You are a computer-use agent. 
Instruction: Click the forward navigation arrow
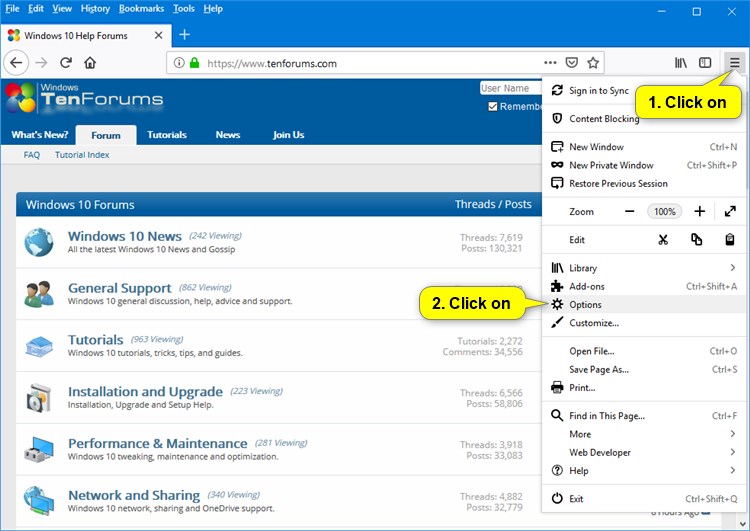point(42,63)
